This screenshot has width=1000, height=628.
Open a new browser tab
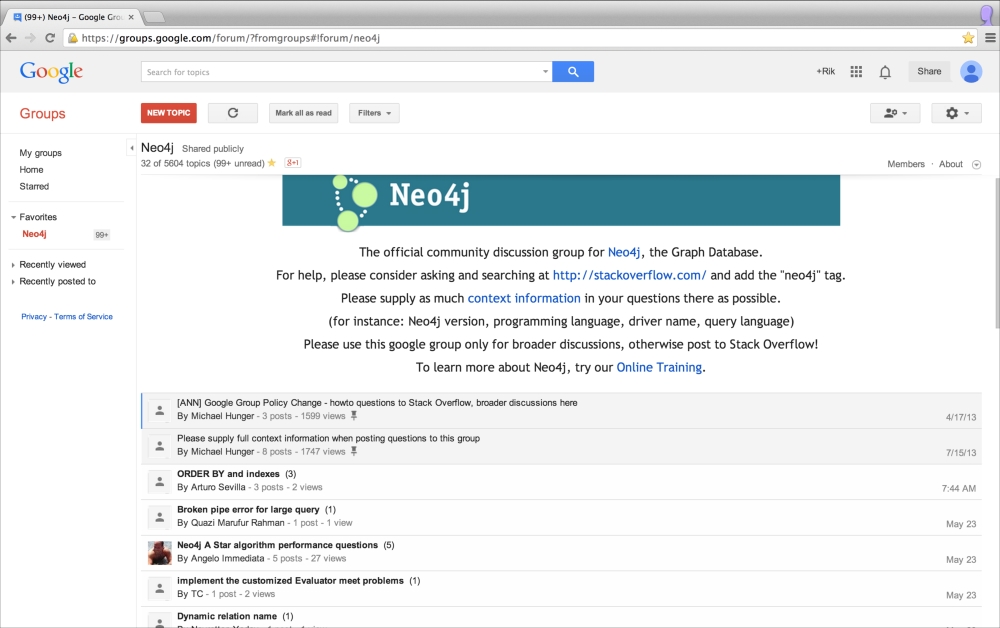click(x=154, y=17)
